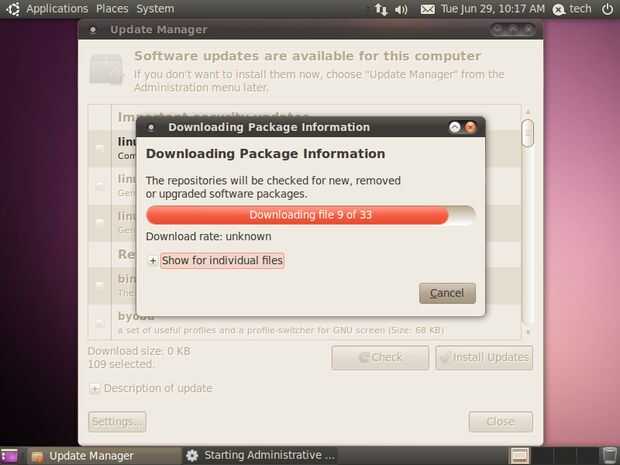Toggle the checkbox beside the byobu package

point(100,323)
